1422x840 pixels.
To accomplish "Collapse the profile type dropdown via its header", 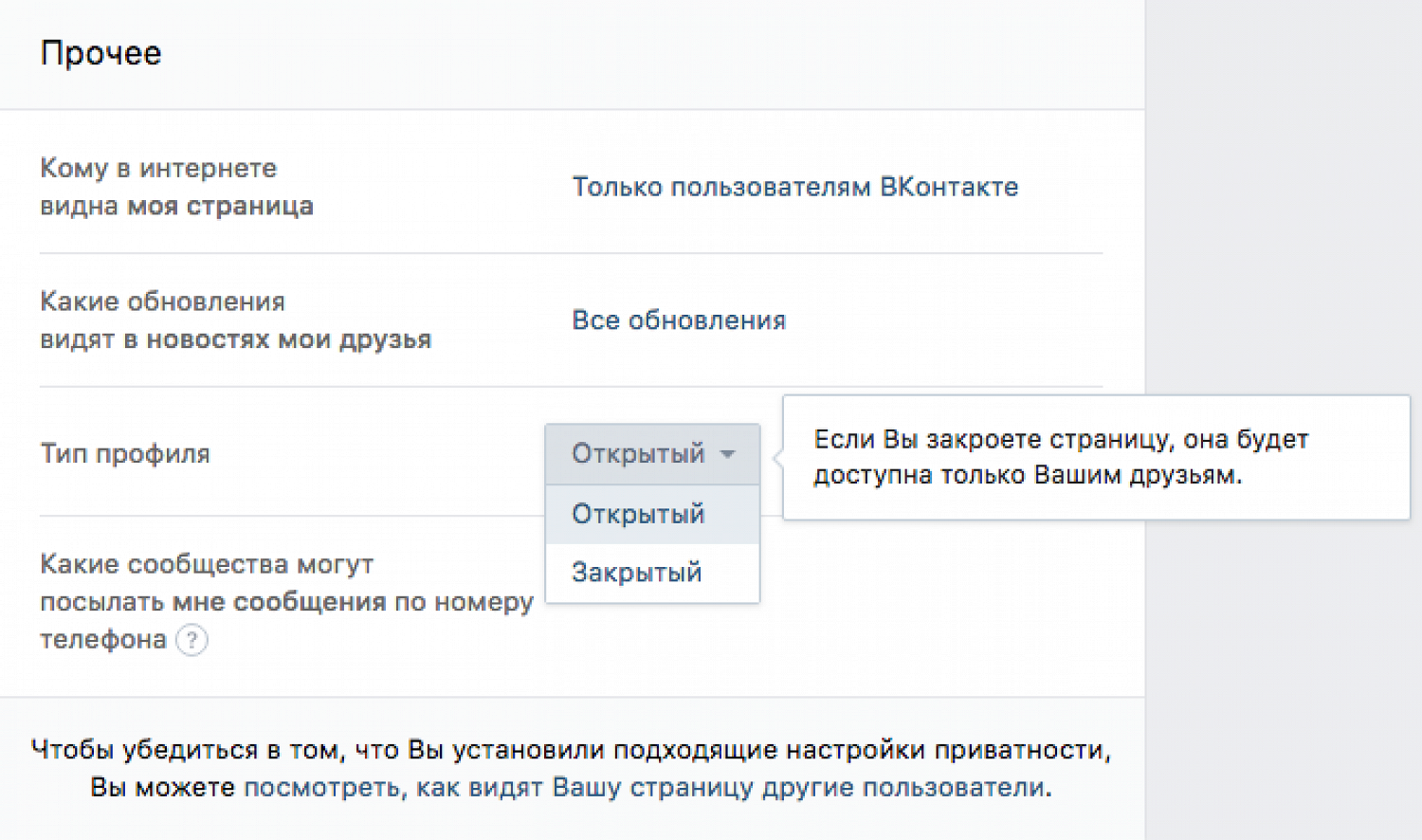I will tap(639, 454).
